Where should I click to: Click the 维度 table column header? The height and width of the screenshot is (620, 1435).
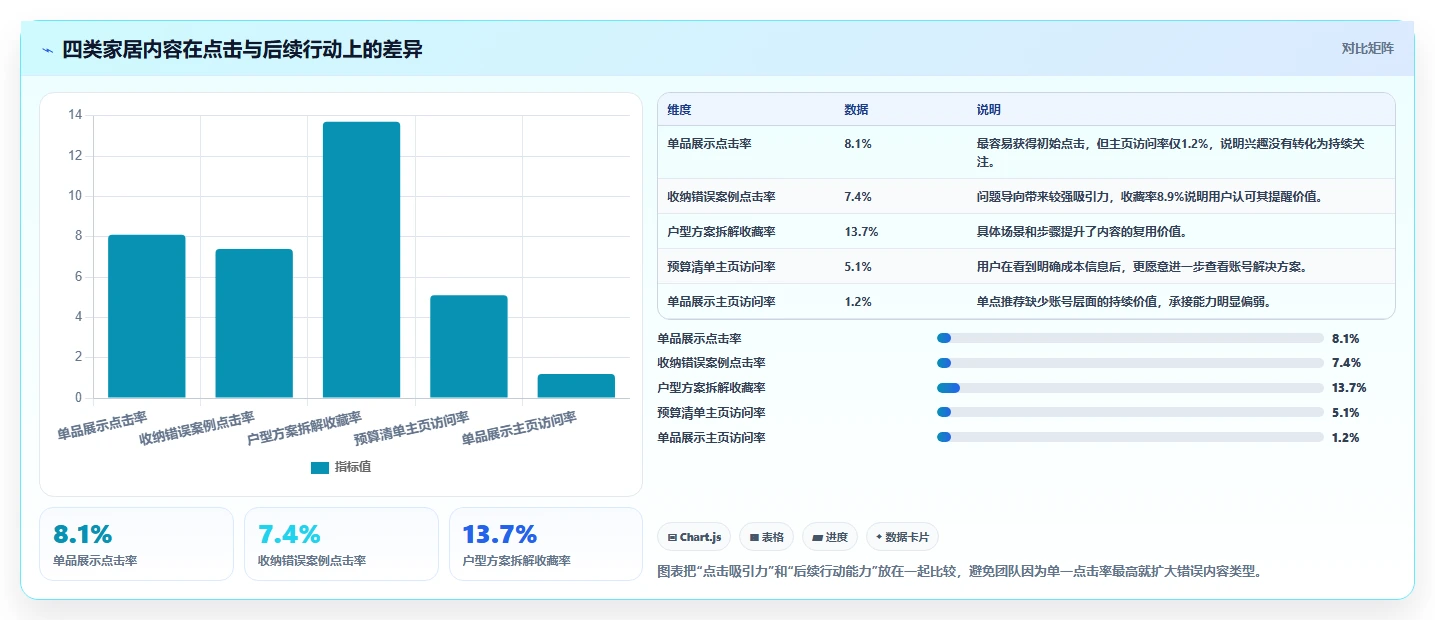680,110
